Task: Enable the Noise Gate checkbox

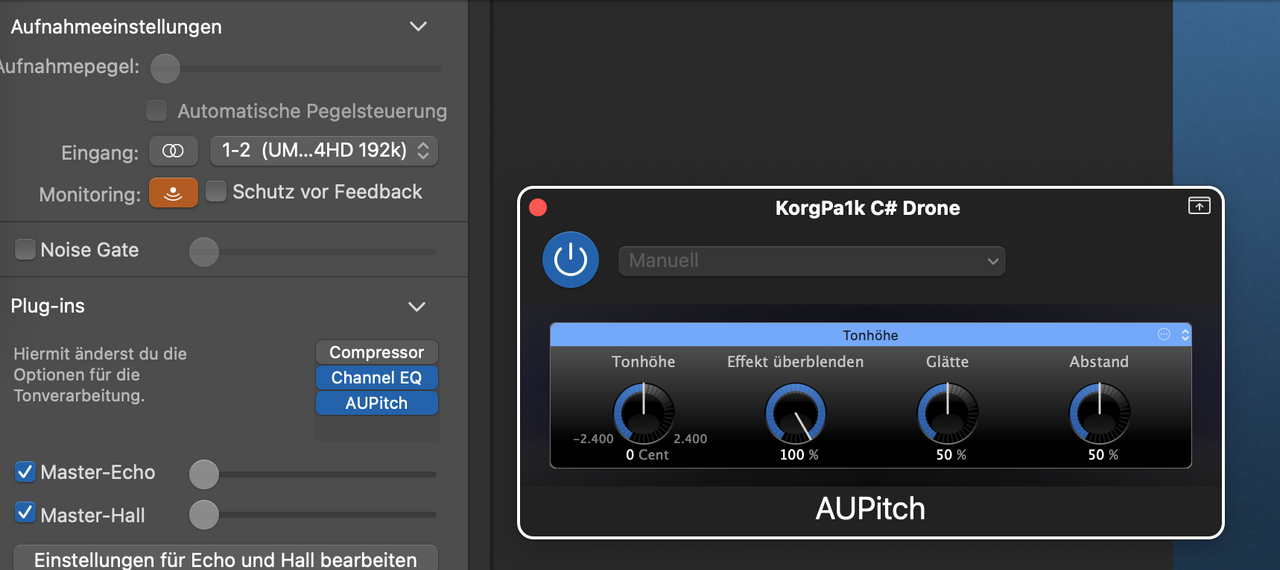Action: pyautogui.click(x=25, y=250)
